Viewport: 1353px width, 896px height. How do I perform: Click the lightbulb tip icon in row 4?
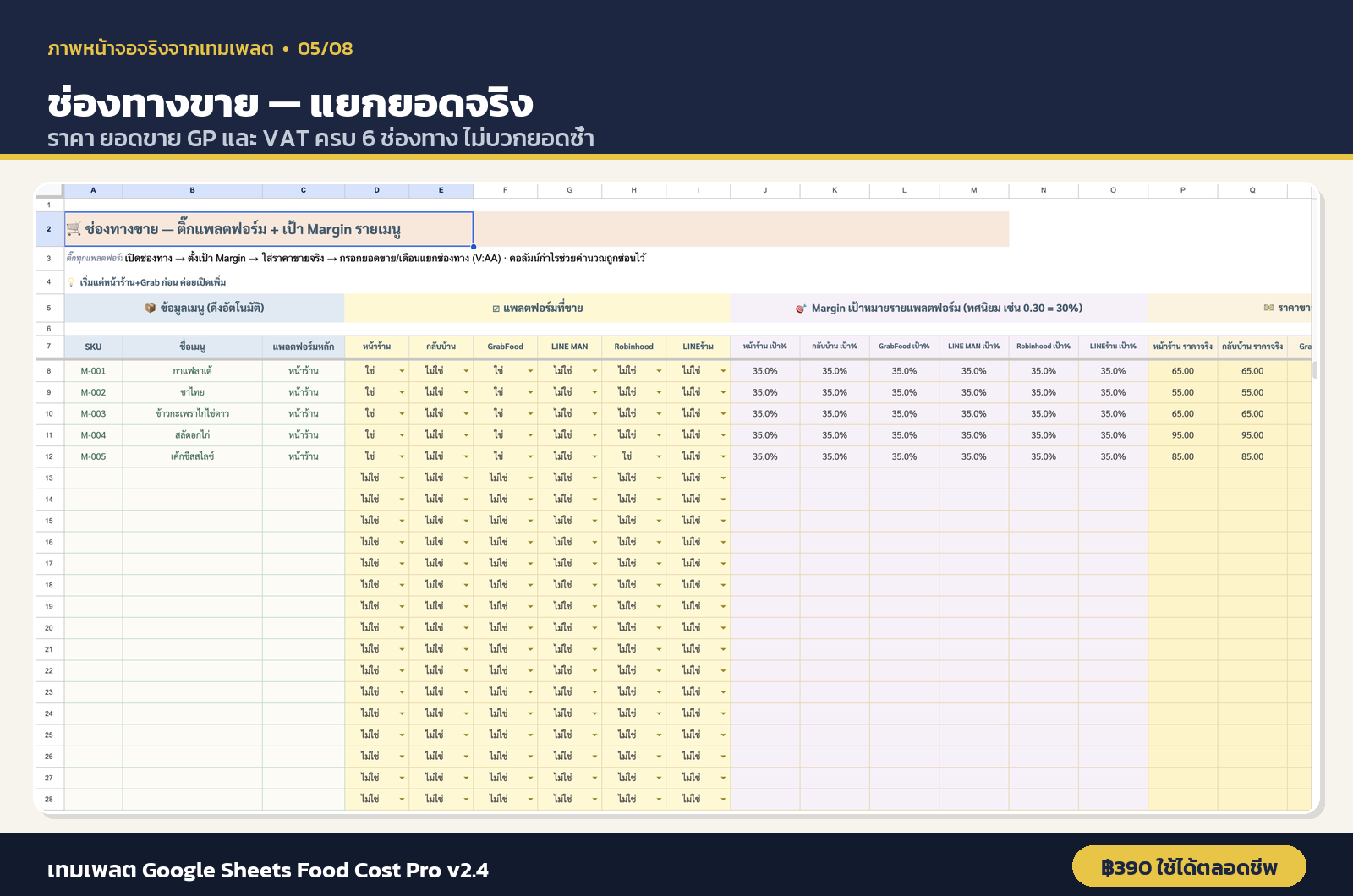72,282
